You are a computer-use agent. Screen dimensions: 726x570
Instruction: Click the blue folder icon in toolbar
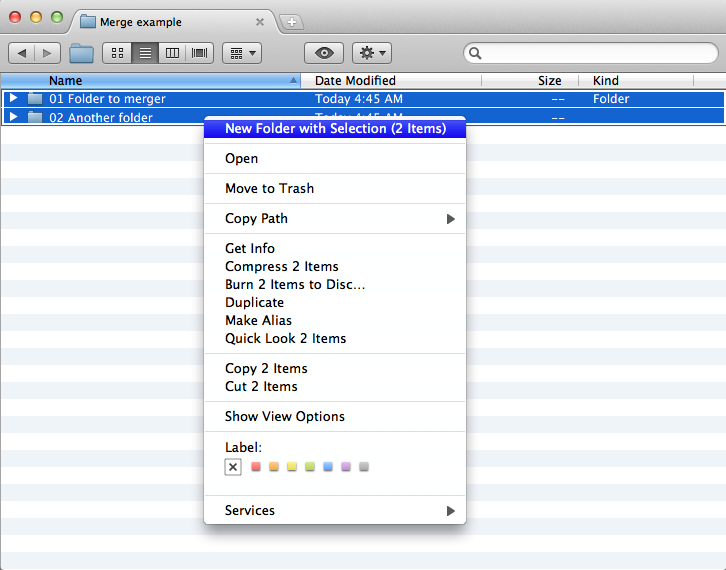pyautogui.click(x=81, y=53)
